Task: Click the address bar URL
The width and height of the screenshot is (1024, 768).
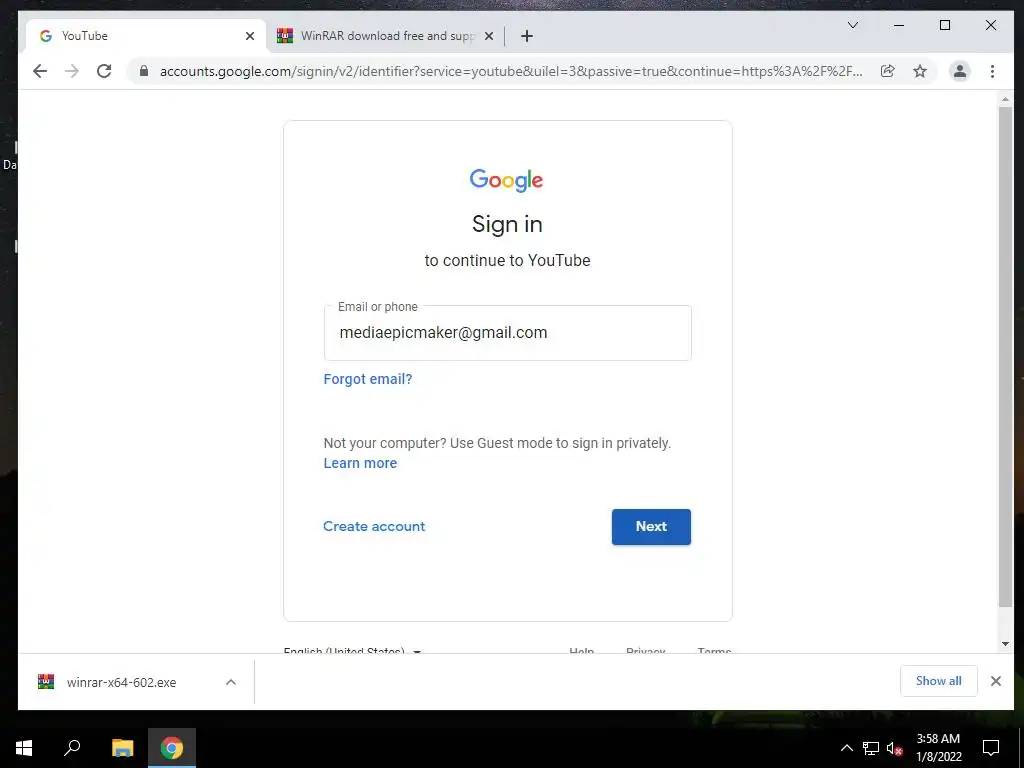Action: (x=511, y=71)
